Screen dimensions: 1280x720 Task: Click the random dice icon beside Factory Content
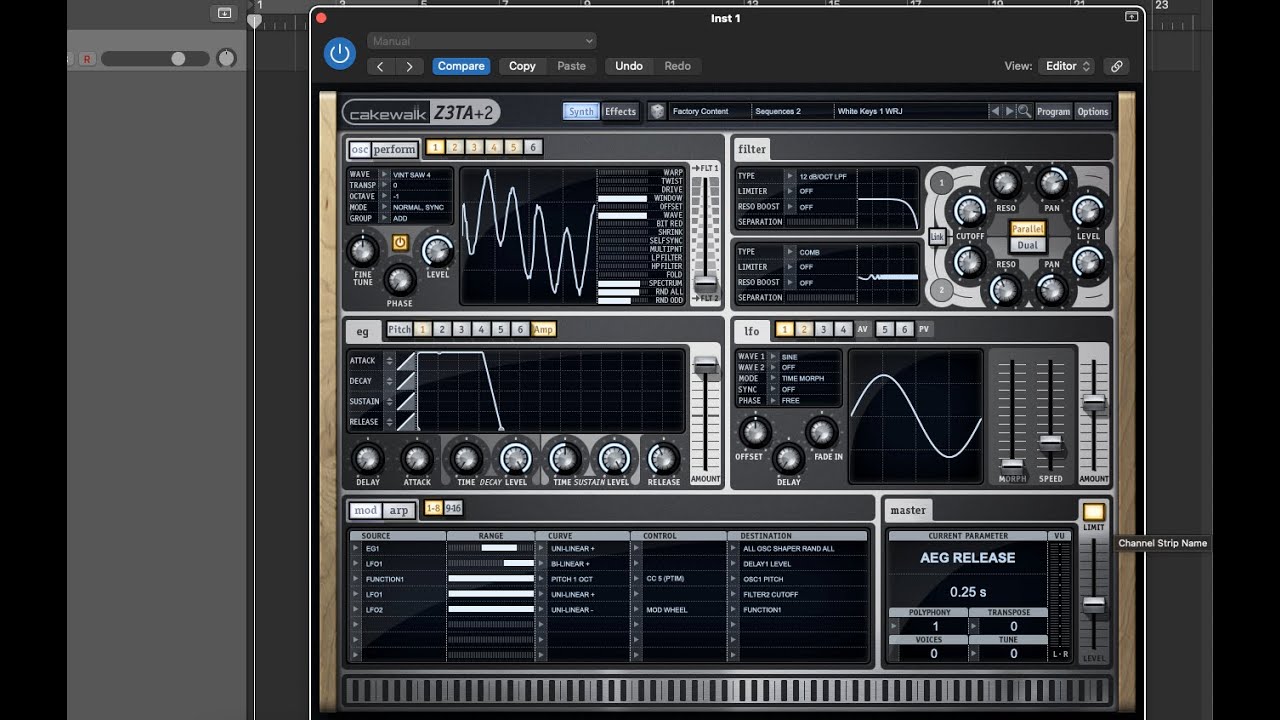click(x=657, y=111)
